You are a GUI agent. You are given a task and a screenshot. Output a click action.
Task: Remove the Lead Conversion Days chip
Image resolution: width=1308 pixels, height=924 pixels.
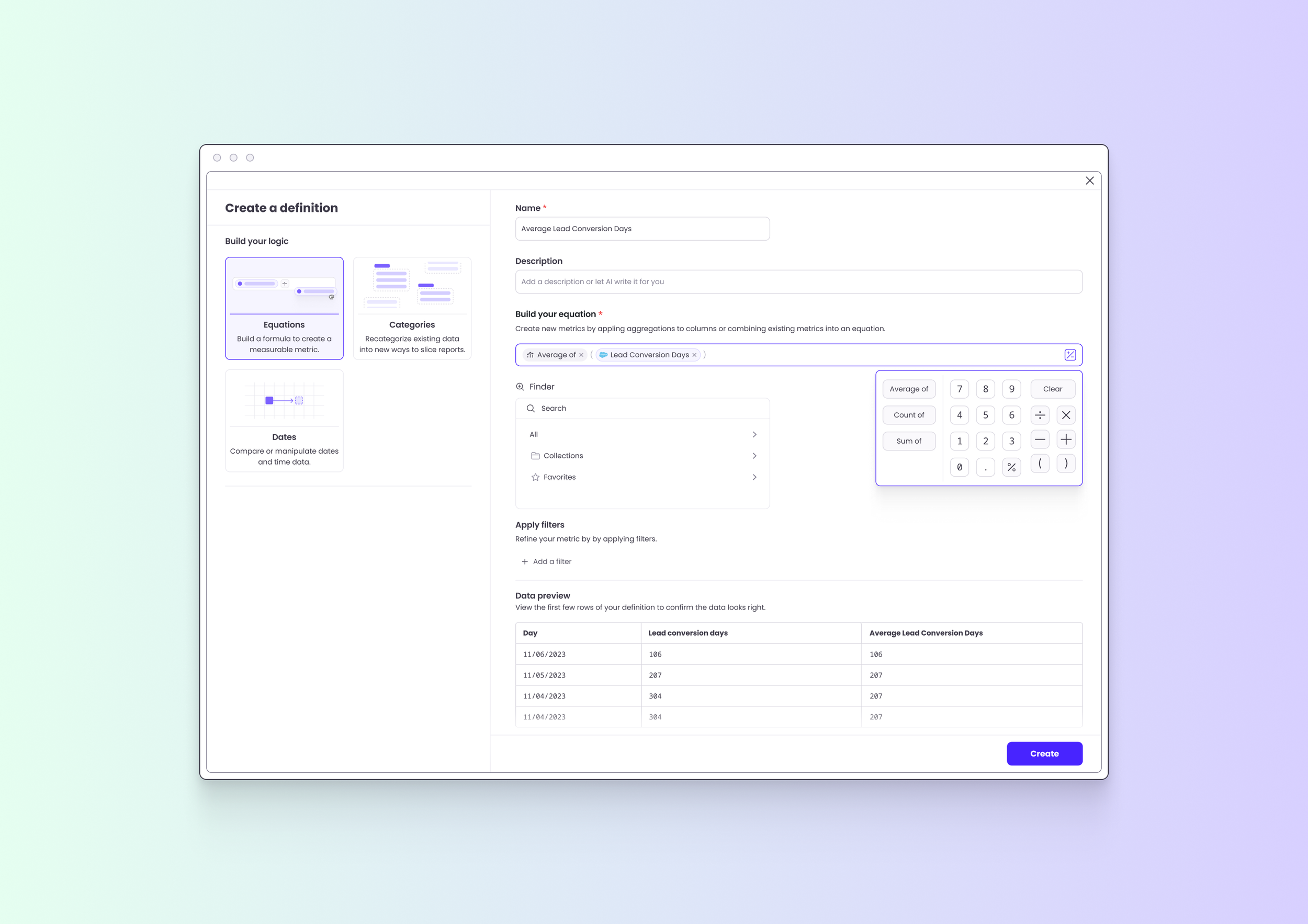[x=694, y=354]
